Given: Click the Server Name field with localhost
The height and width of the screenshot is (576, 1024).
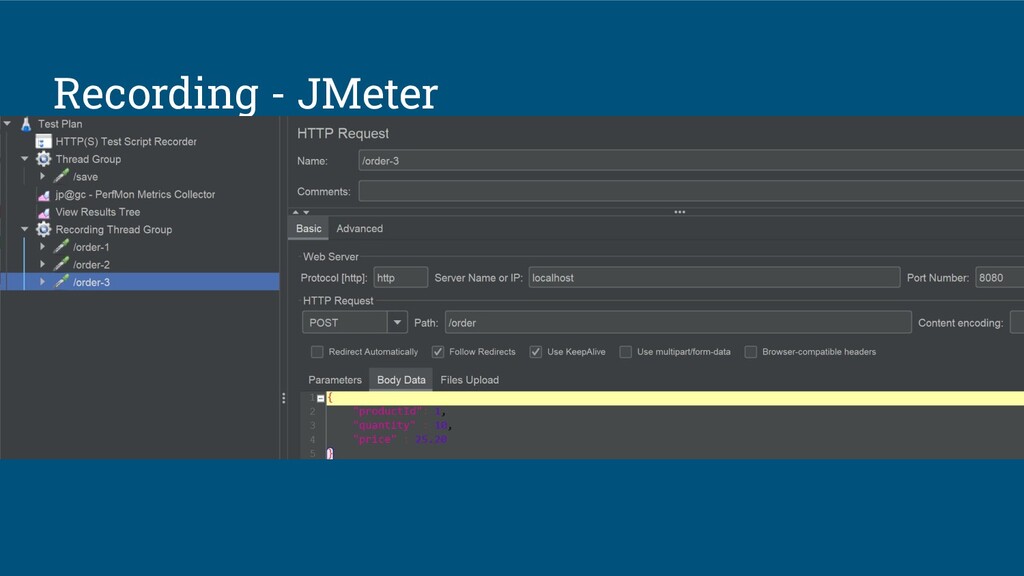Looking at the screenshot, I should [714, 278].
